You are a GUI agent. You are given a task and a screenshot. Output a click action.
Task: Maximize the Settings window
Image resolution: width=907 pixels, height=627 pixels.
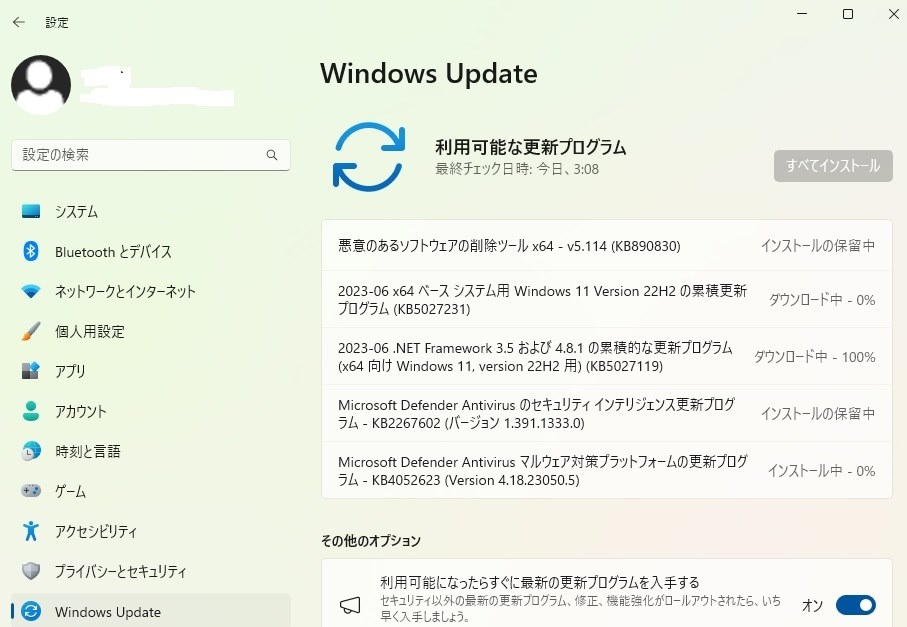coord(847,14)
